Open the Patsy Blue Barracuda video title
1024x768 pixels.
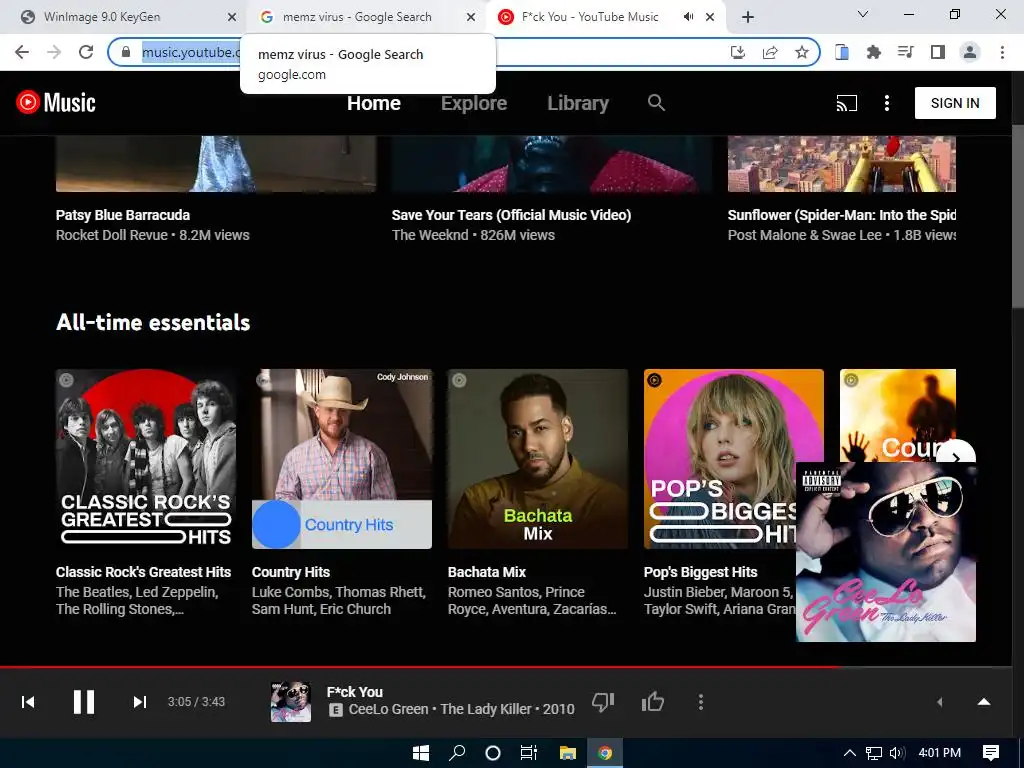123,215
